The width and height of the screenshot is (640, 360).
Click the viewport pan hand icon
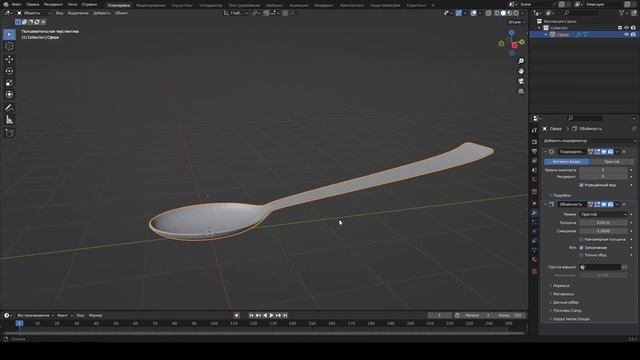pyautogui.click(x=521, y=71)
